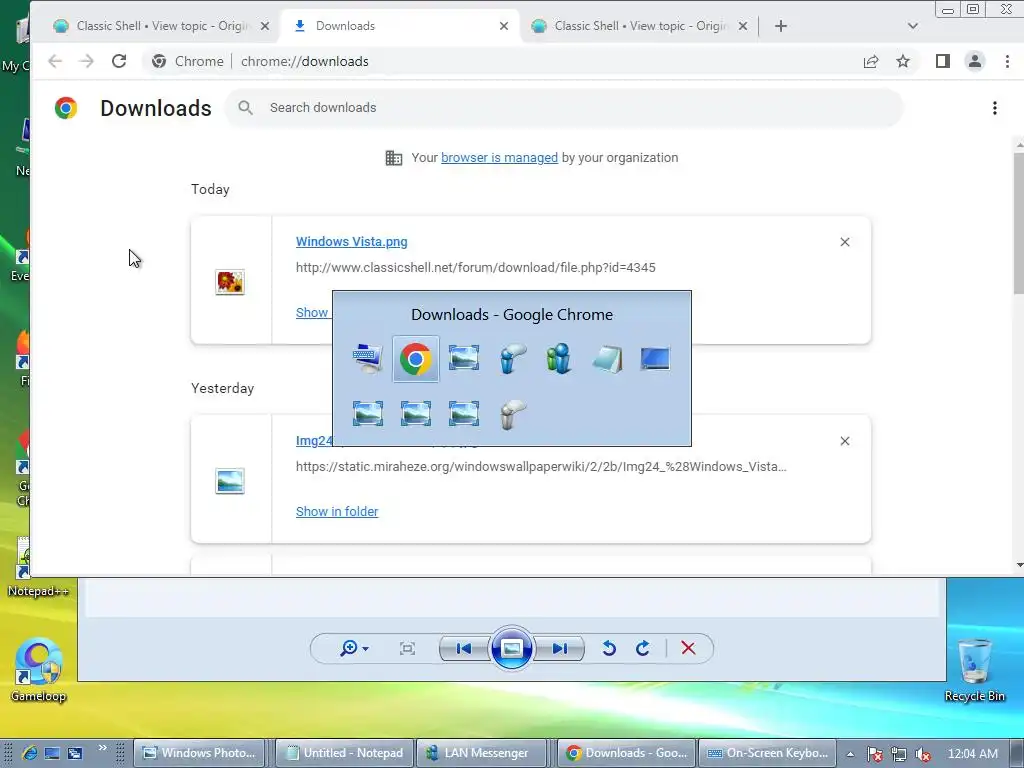Select Notepad icon in window switcher
1024x768 pixels.
607,359
